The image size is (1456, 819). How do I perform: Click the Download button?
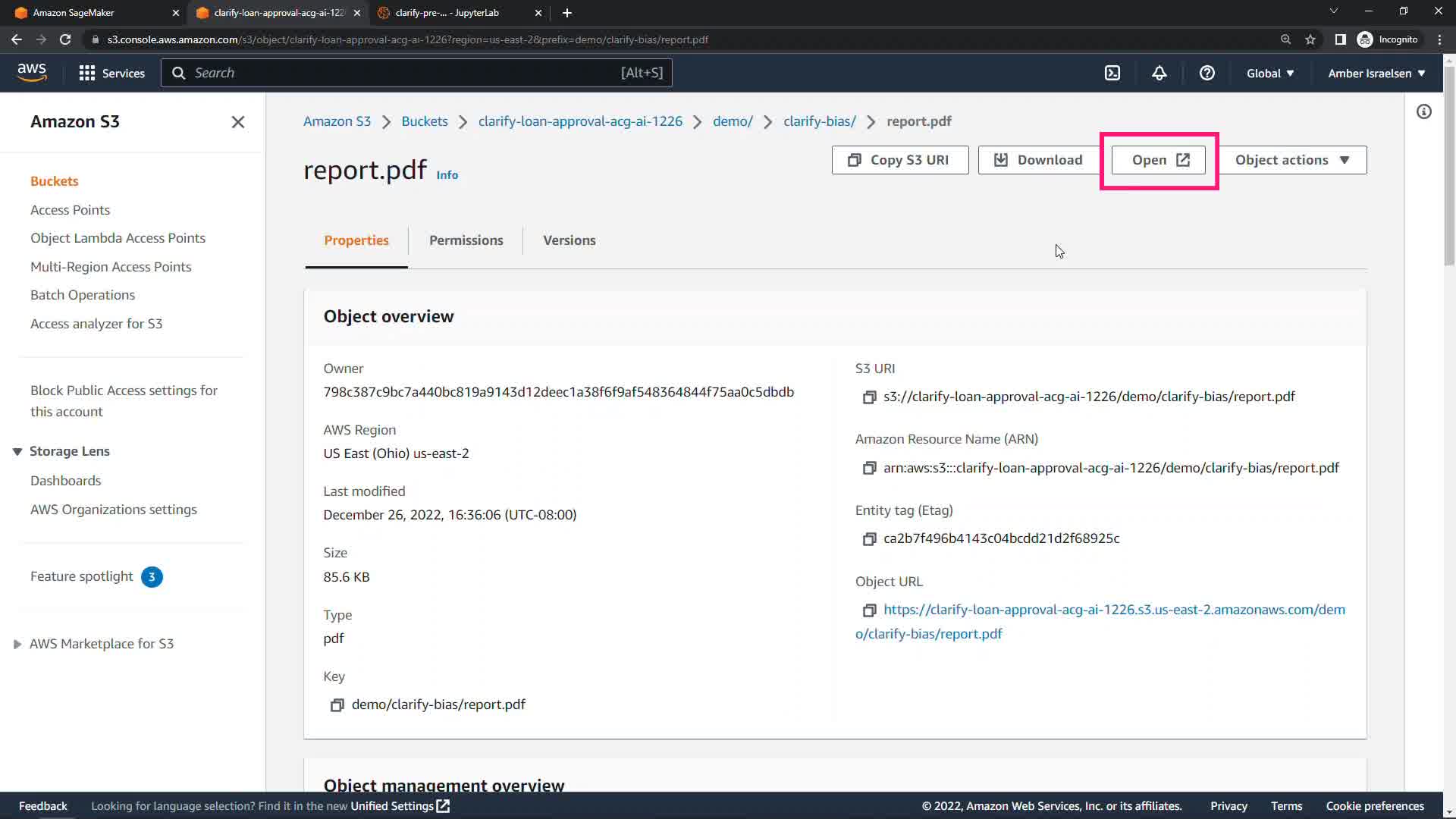[x=1037, y=160]
